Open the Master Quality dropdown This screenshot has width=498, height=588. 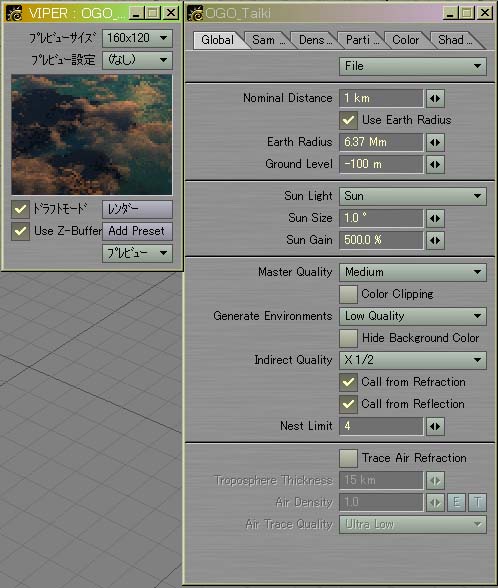pos(413,272)
